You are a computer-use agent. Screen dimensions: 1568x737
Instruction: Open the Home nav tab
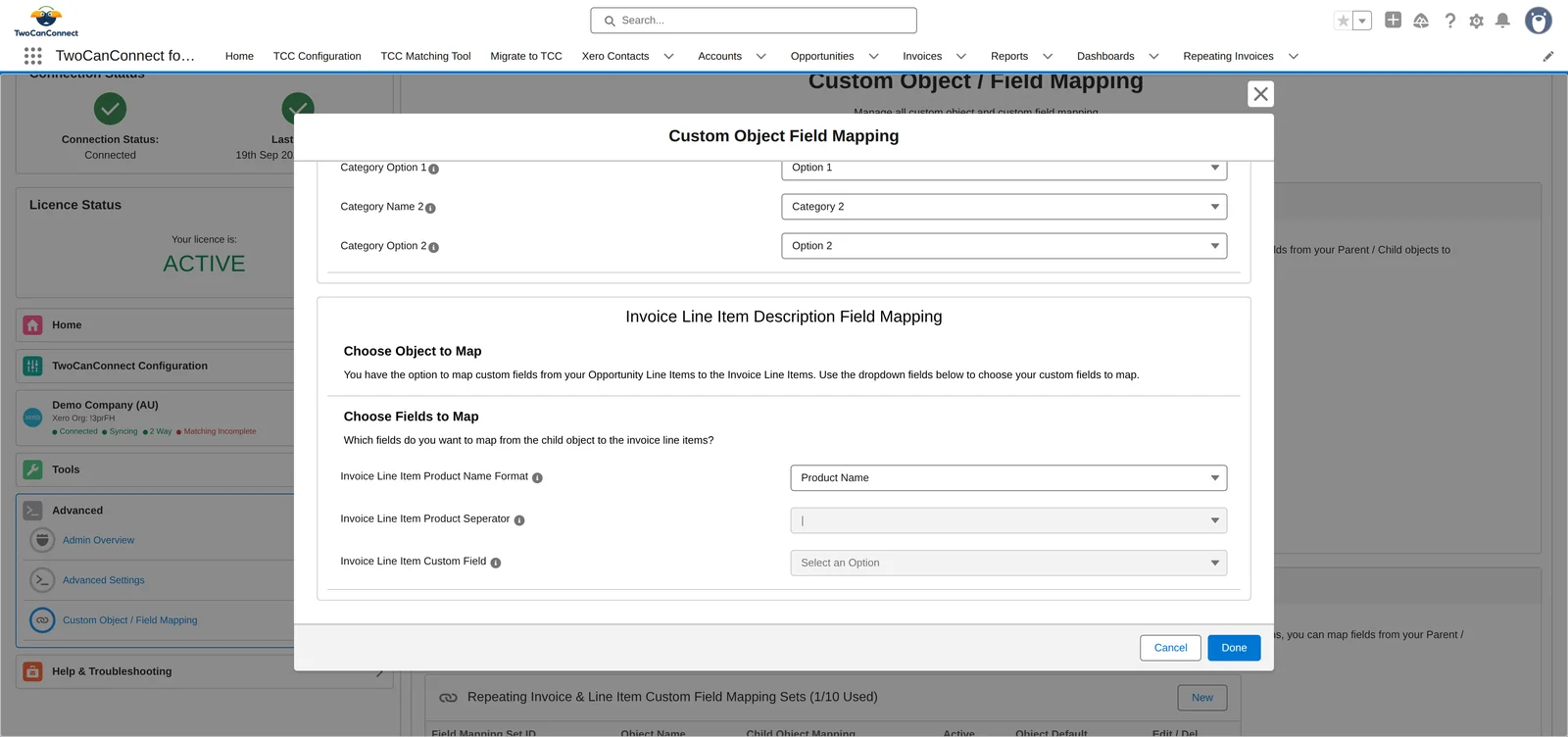pyautogui.click(x=239, y=56)
